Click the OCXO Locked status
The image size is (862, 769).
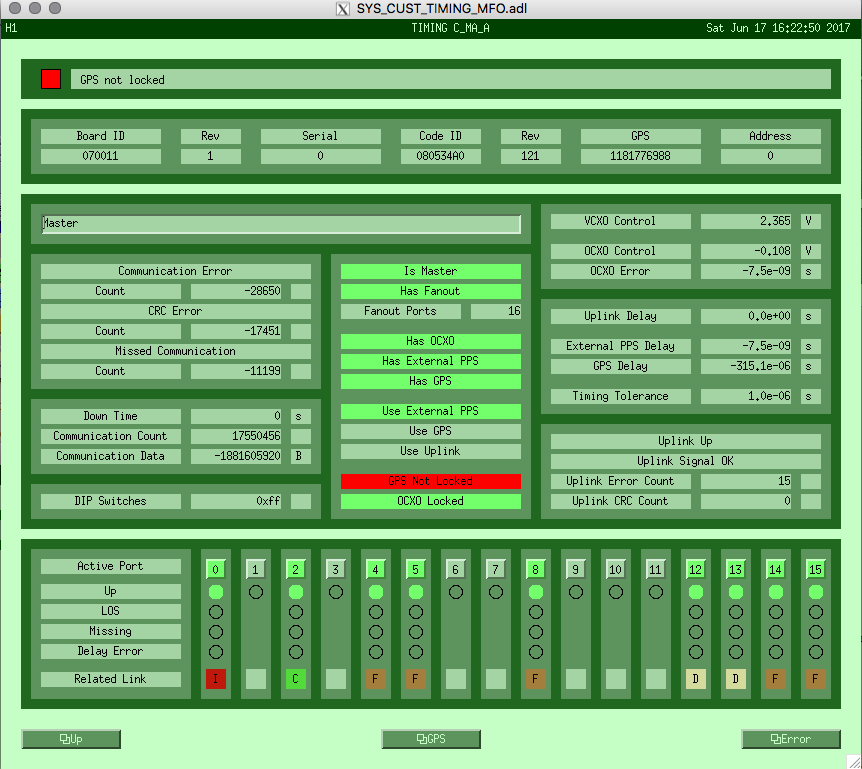[x=431, y=501]
